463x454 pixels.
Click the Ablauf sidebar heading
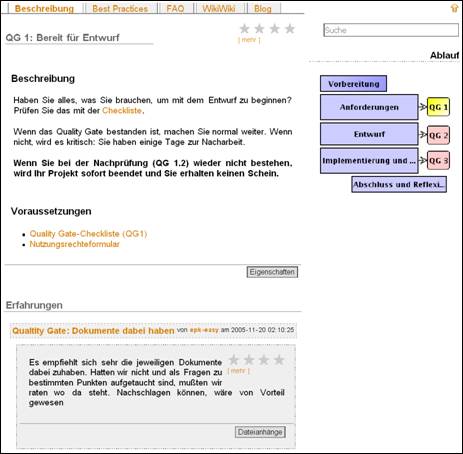tap(444, 55)
